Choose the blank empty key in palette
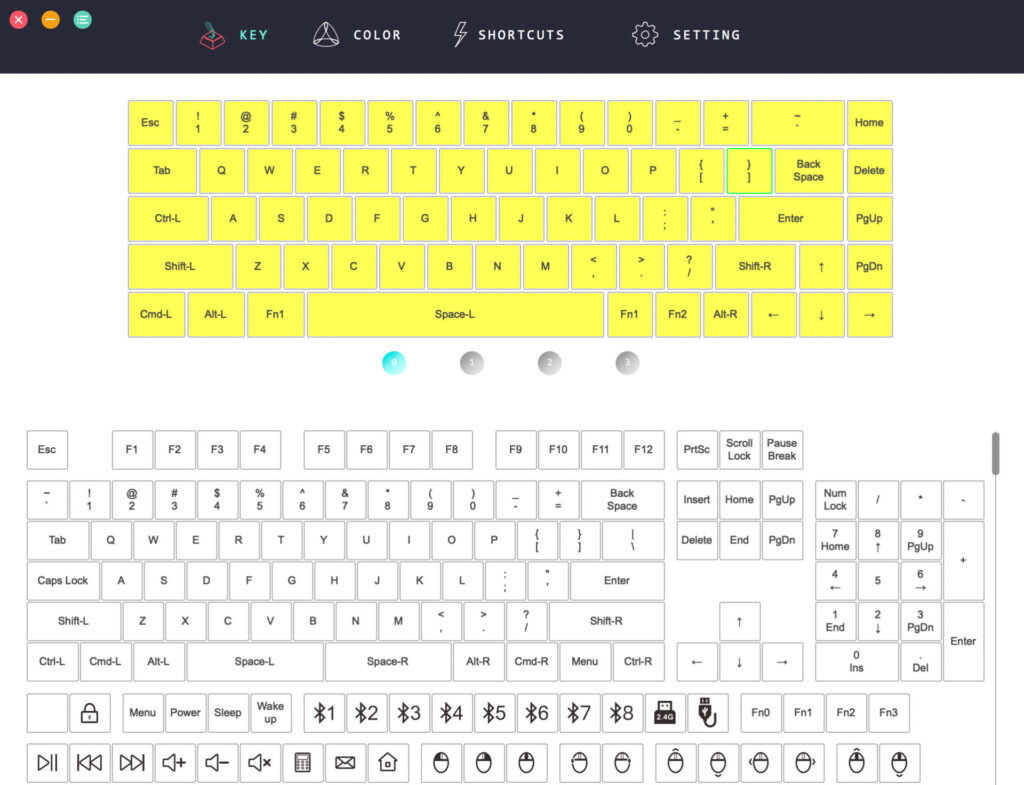Viewport: 1024px width, 785px height. coord(47,713)
